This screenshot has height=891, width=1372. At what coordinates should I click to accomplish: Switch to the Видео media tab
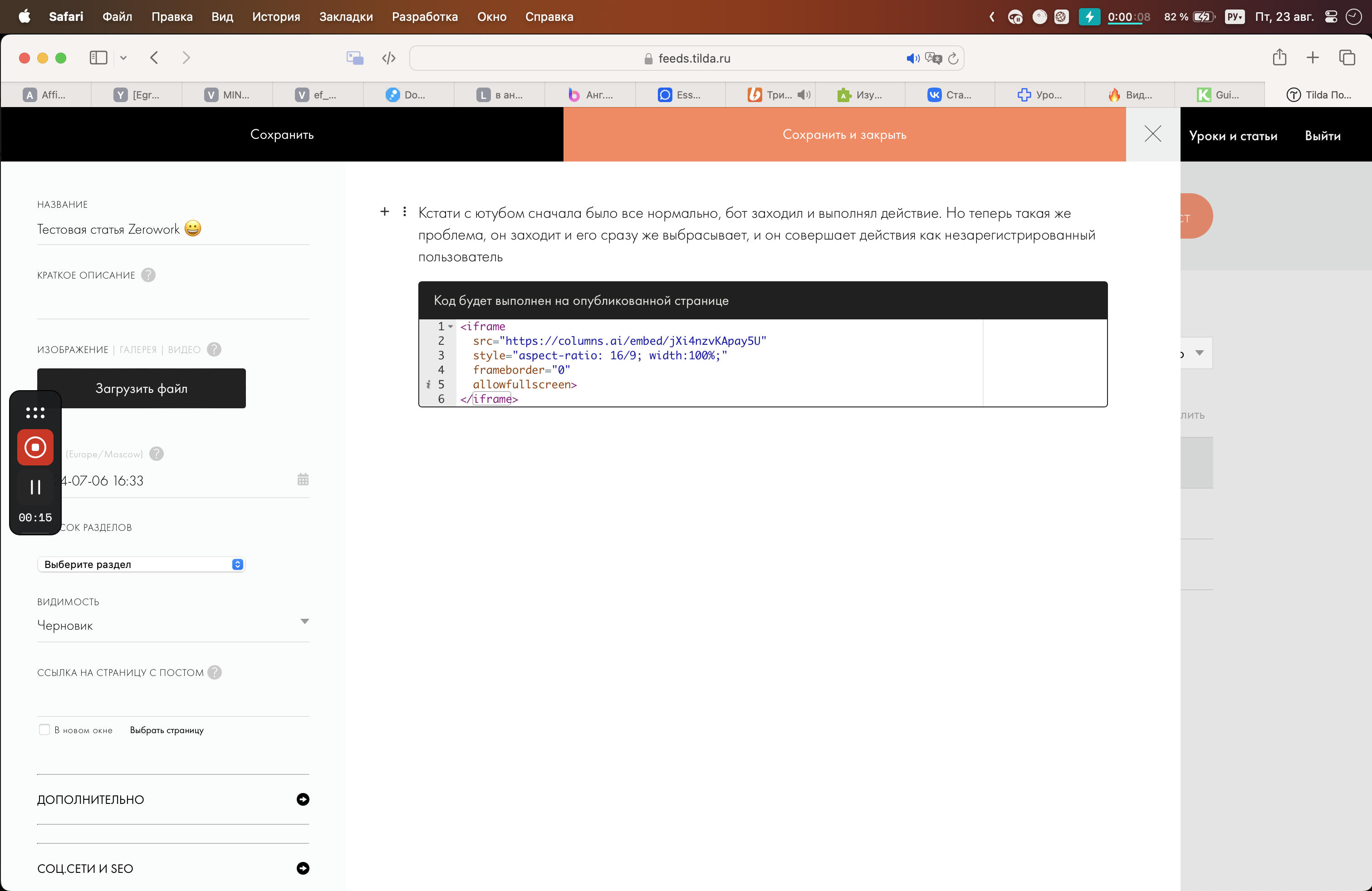coord(184,350)
